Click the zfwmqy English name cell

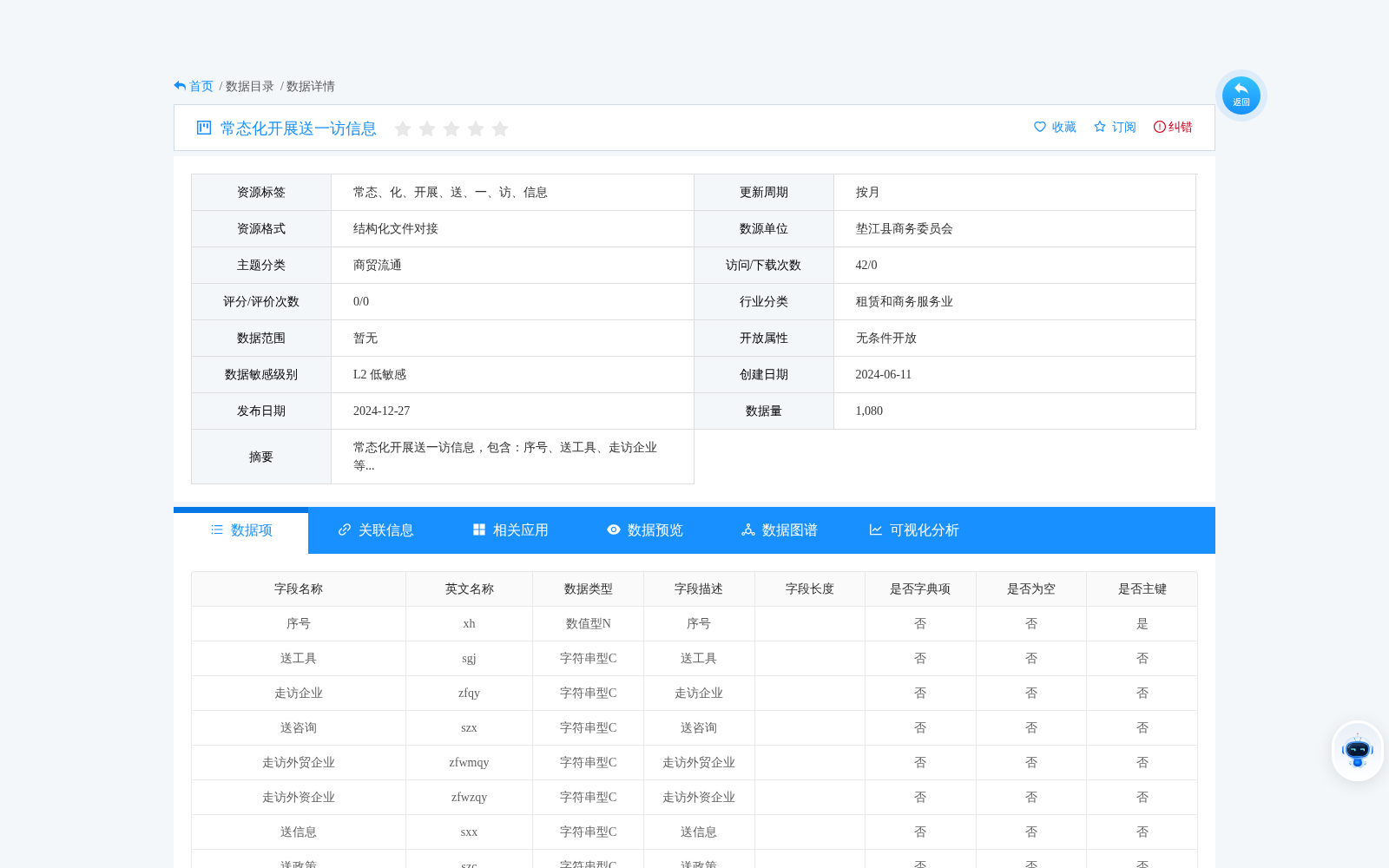(469, 763)
